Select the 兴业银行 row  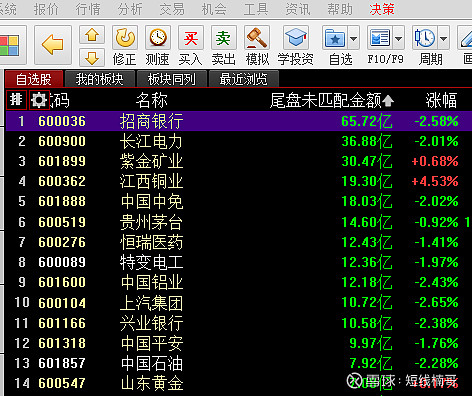tap(239, 323)
